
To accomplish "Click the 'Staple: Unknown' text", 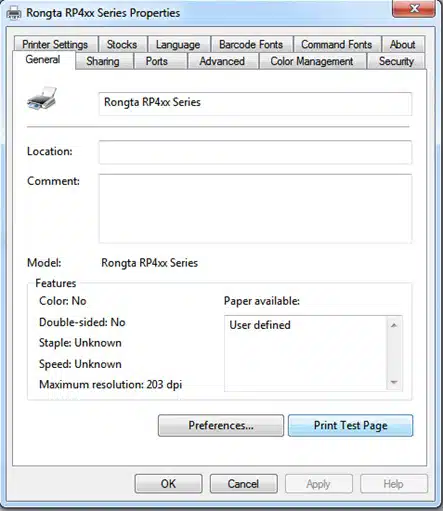I will coord(80,343).
